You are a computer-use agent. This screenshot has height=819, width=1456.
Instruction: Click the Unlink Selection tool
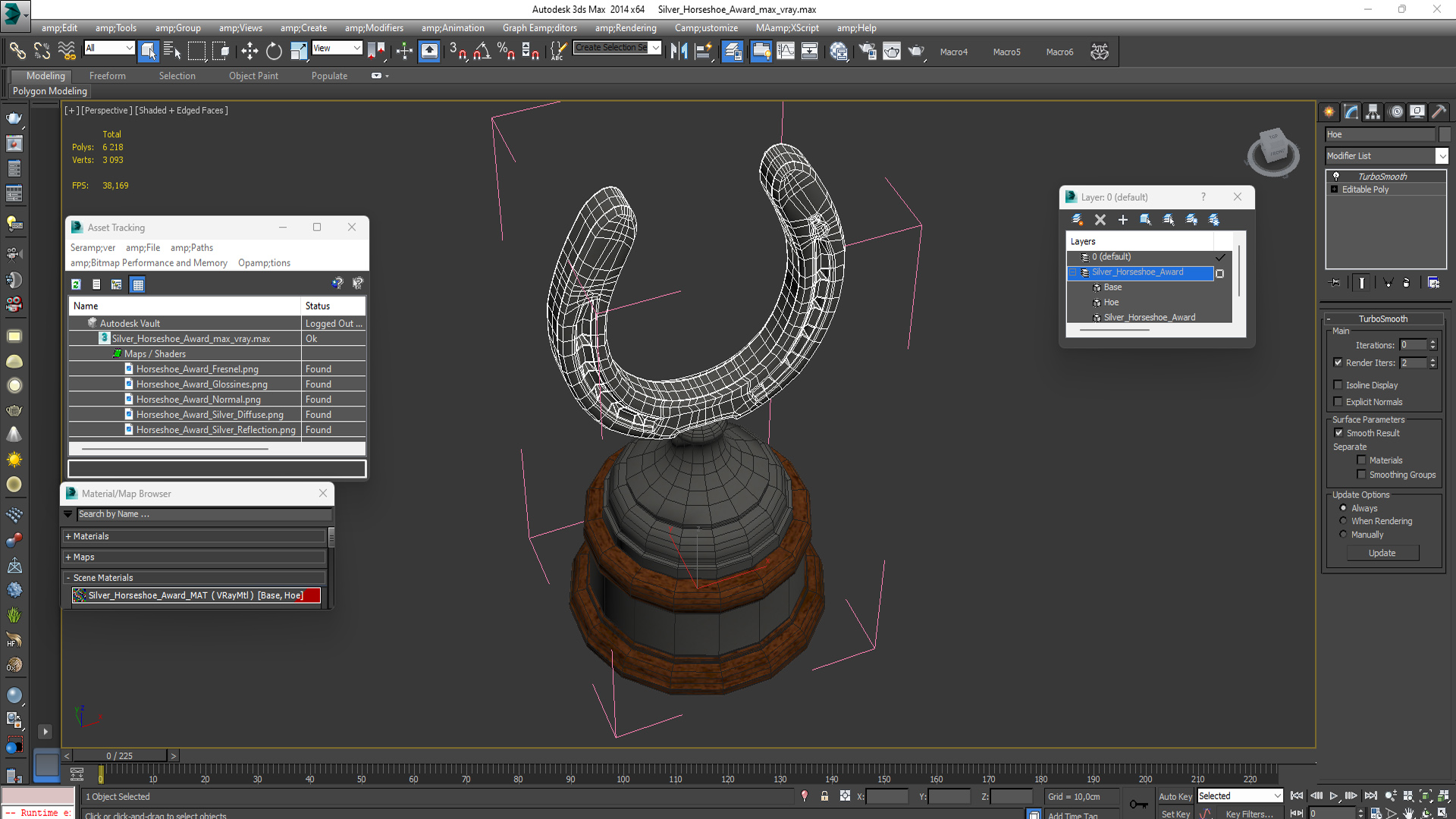[x=42, y=51]
